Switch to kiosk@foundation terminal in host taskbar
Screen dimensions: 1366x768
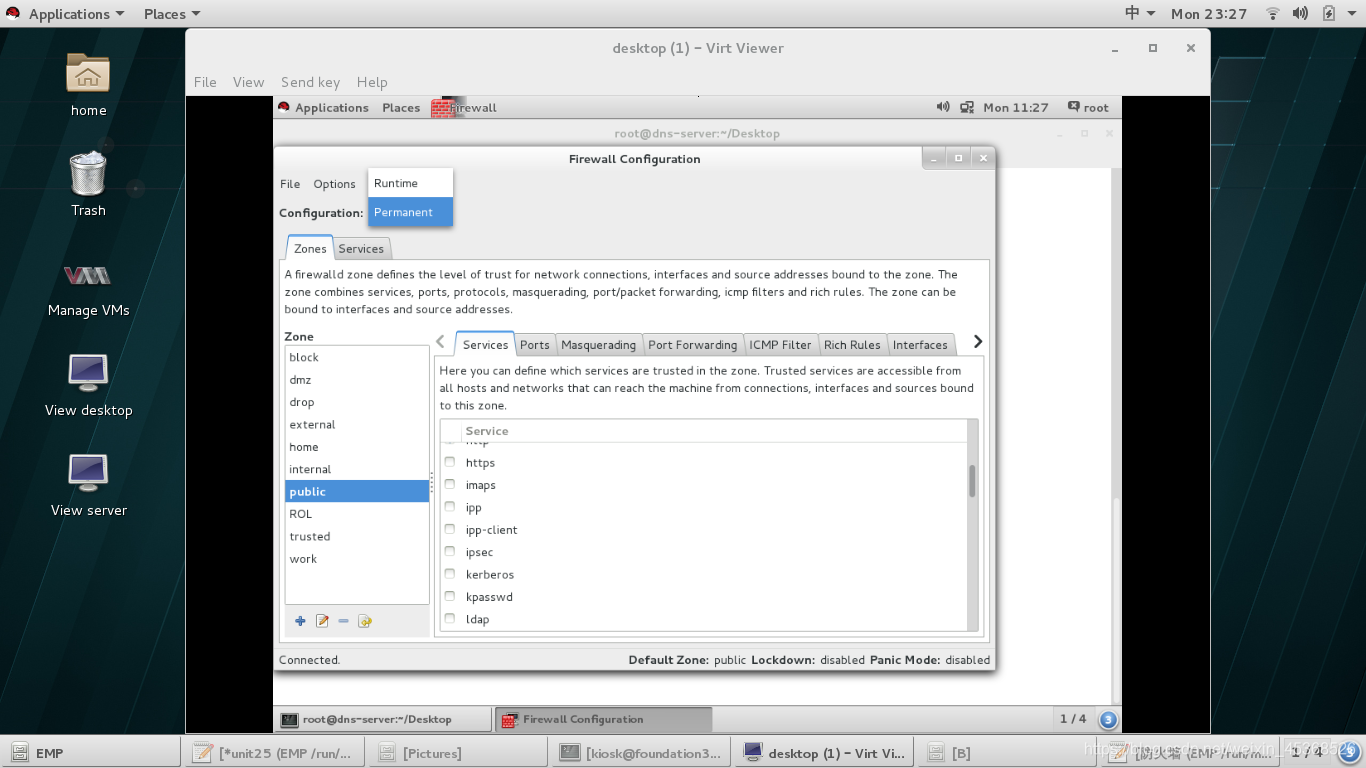click(640, 753)
